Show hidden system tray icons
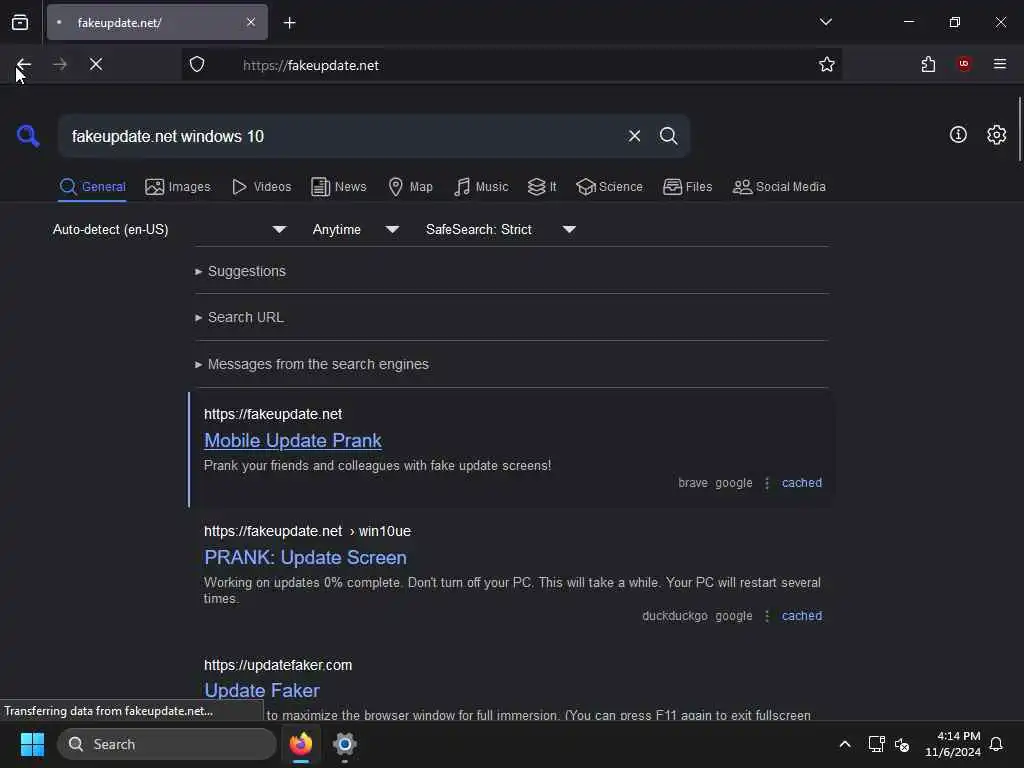The image size is (1024, 768). click(844, 744)
